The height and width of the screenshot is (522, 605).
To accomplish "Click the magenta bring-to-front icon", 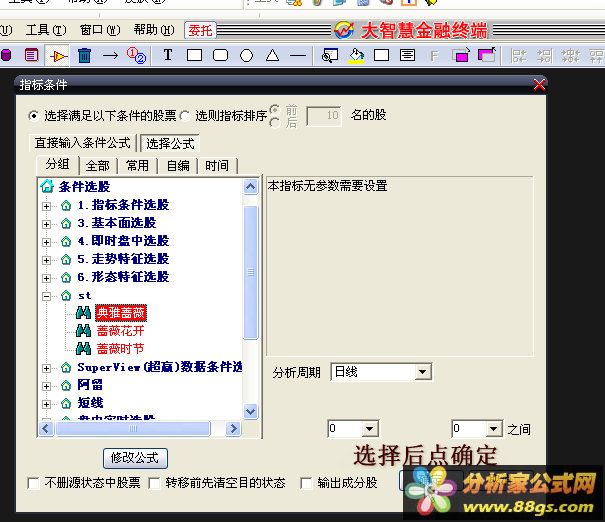I will pos(461,55).
